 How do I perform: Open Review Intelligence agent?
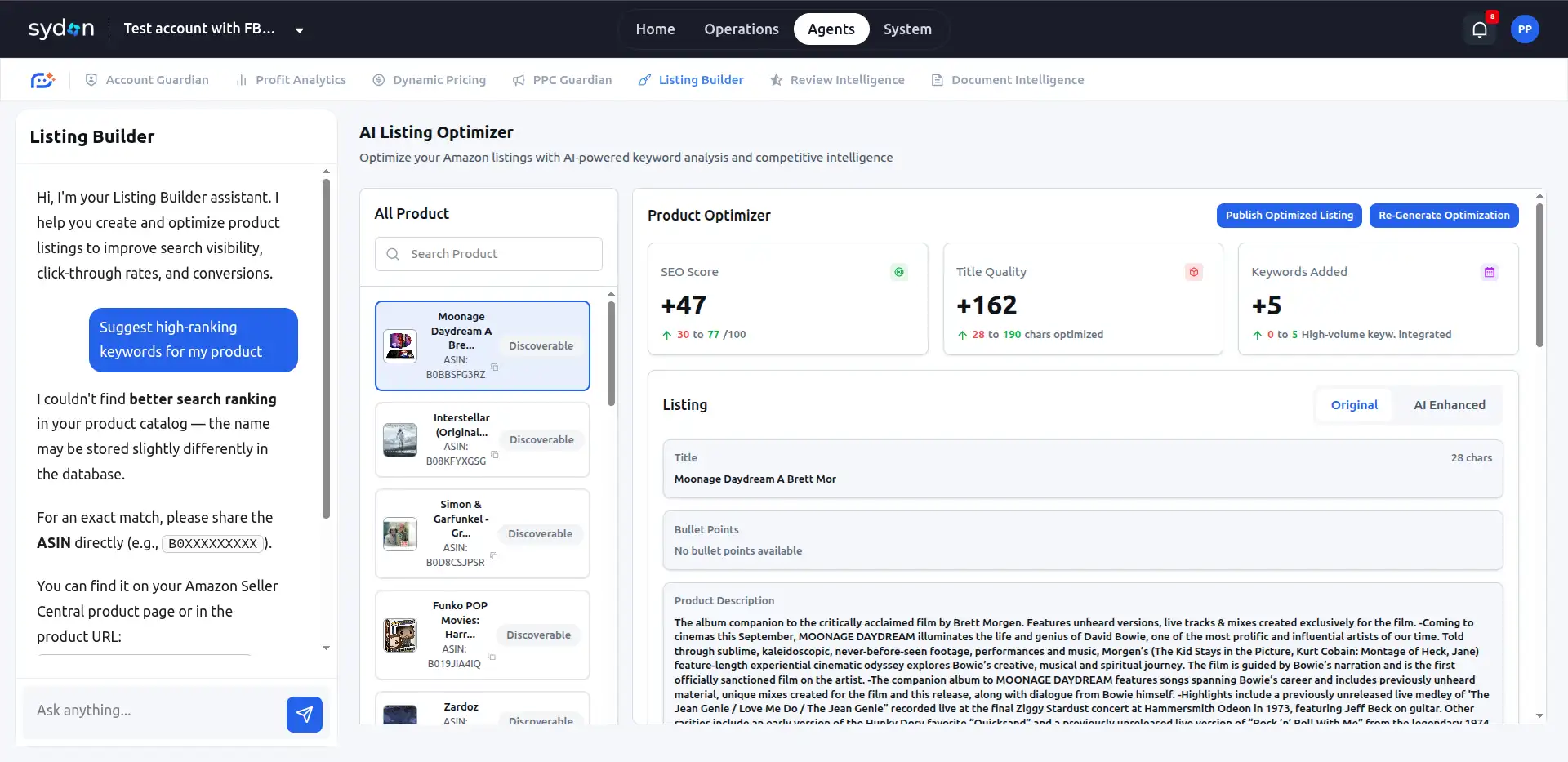pos(837,80)
